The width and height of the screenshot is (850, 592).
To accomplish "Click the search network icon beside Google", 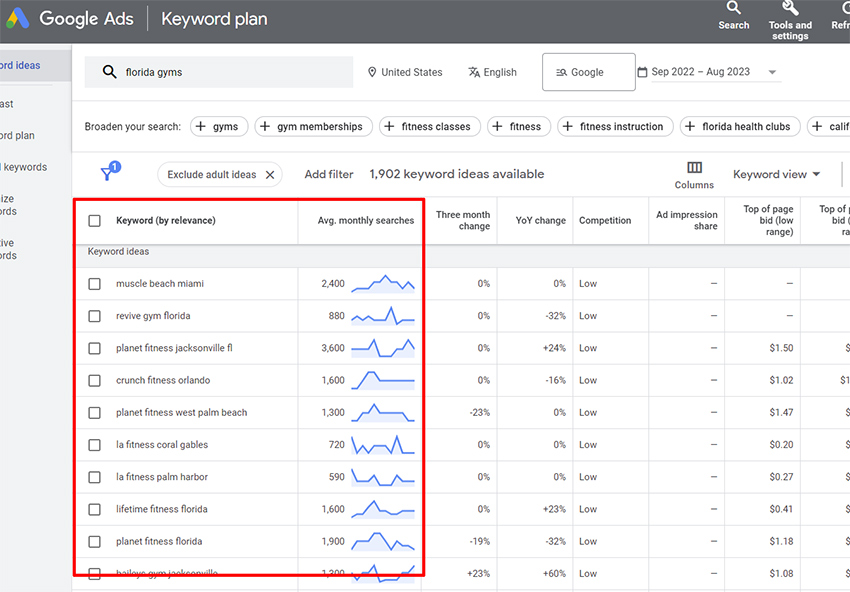I will coord(562,72).
